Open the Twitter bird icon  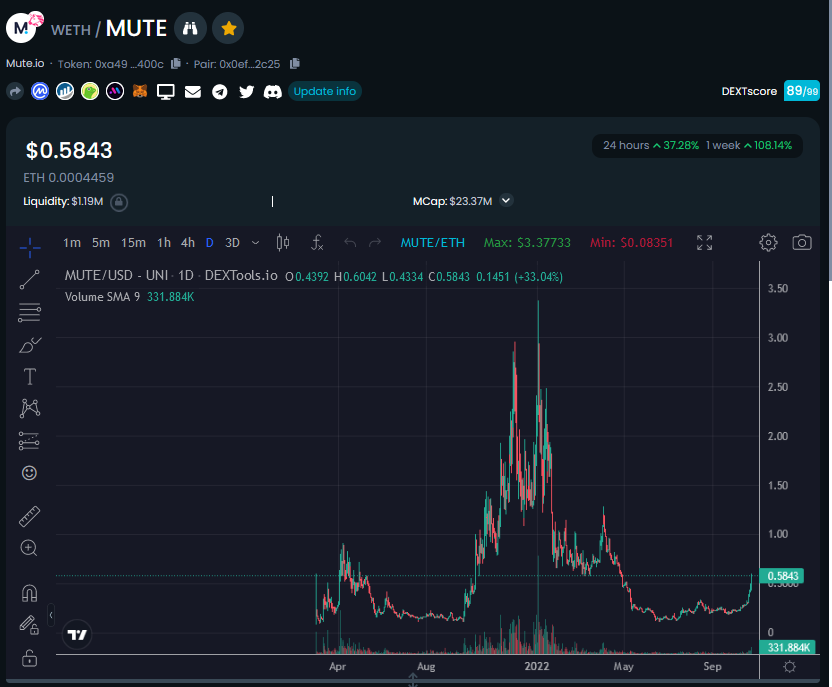pyautogui.click(x=246, y=92)
